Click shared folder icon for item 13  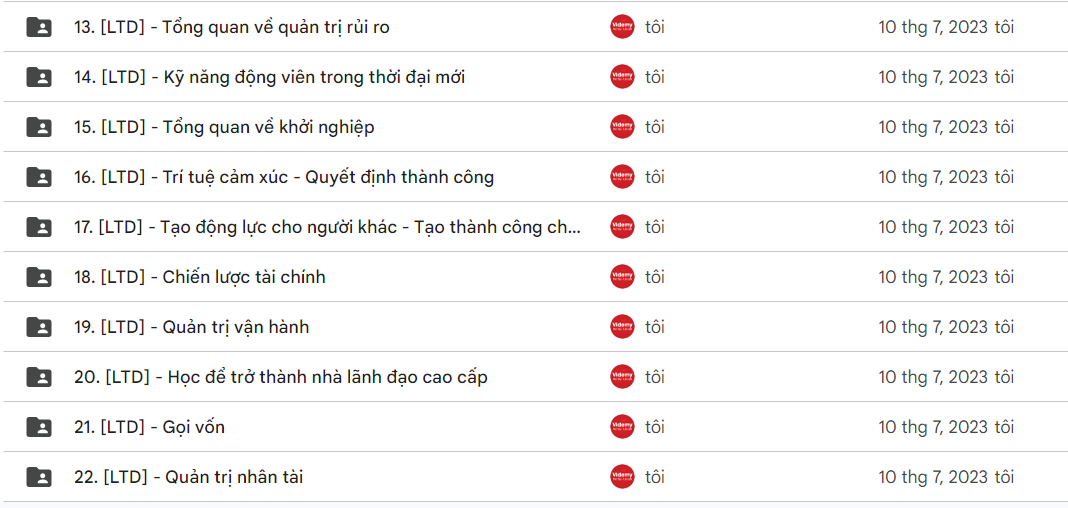[39, 27]
